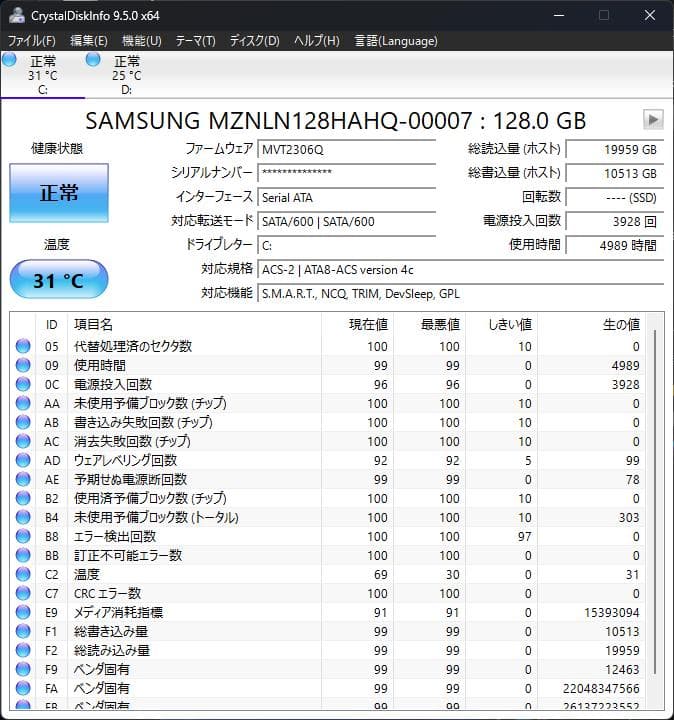
Task: Click status orb of attribute 0C 電源投入回数
Action: (23, 384)
